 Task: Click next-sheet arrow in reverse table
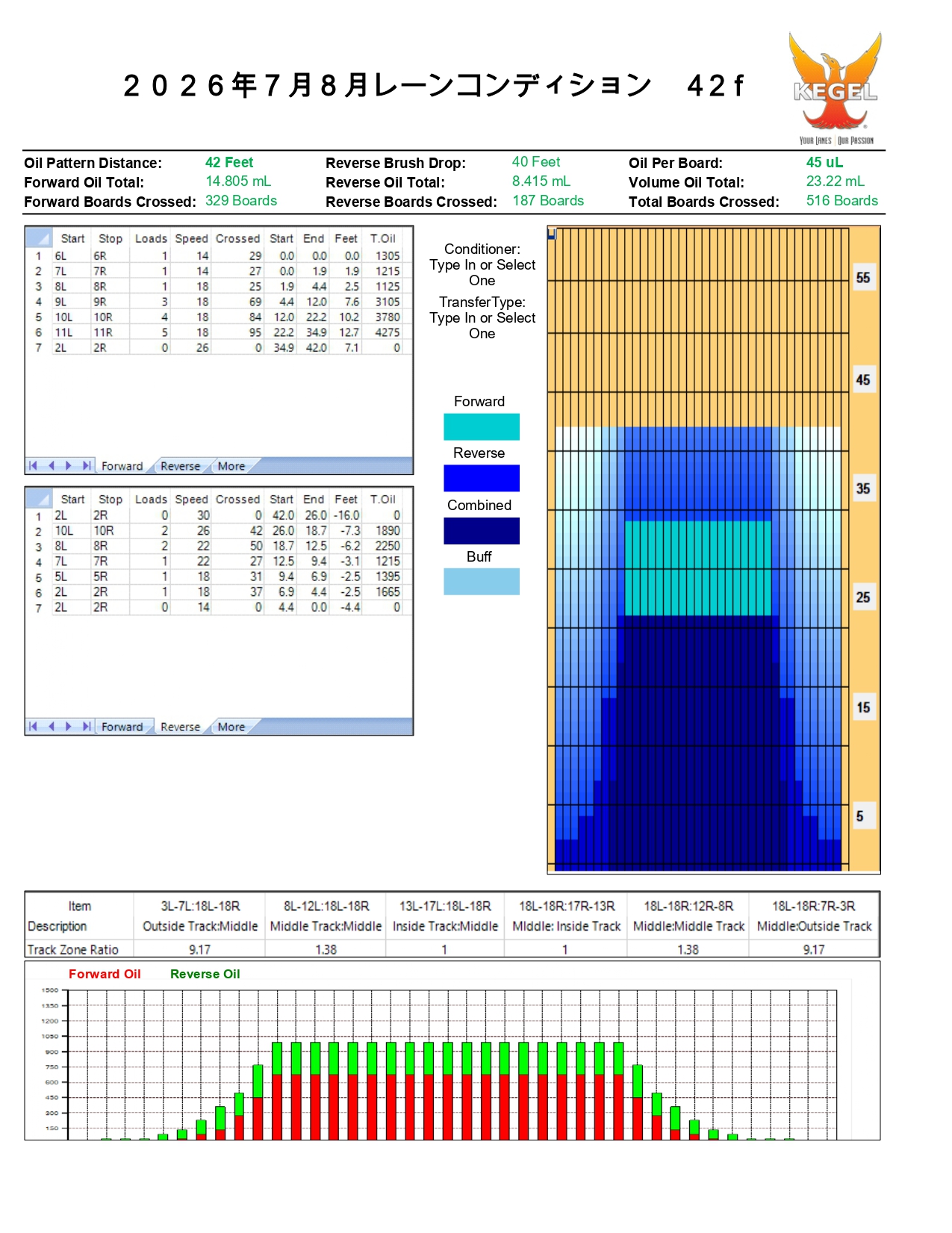tap(69, 727)
